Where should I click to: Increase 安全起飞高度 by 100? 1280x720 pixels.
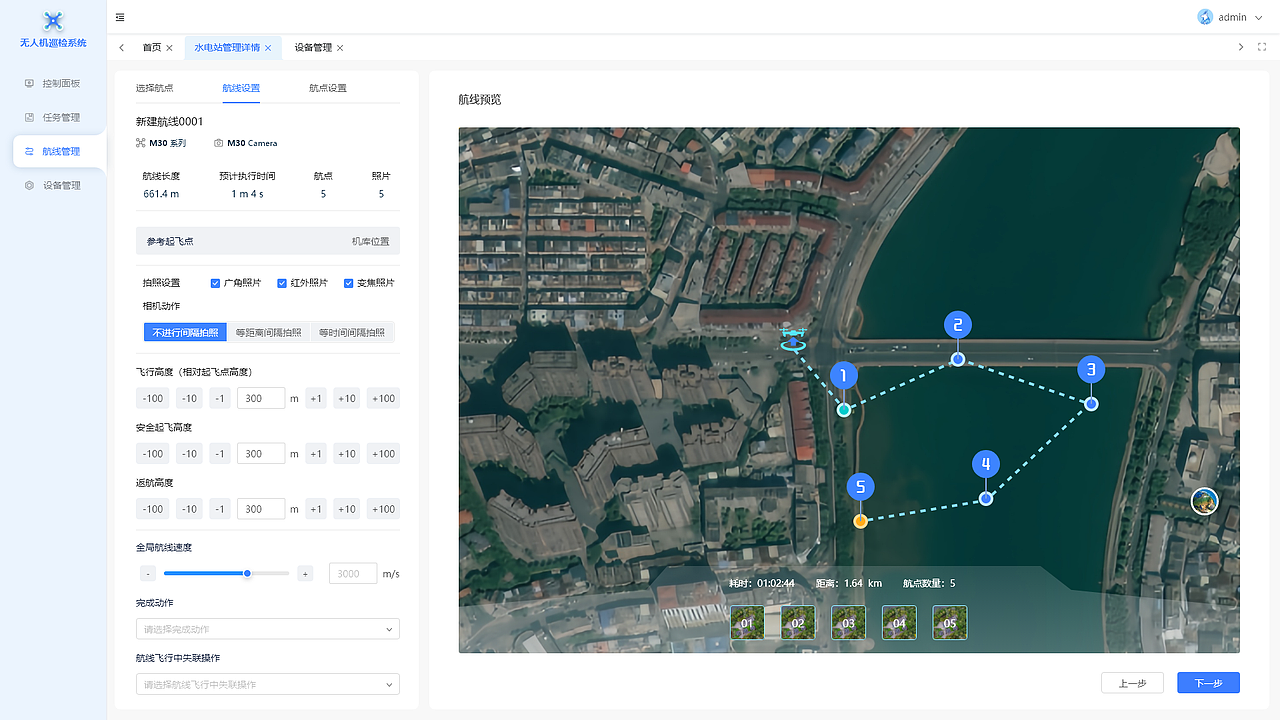tap(383, 453)
